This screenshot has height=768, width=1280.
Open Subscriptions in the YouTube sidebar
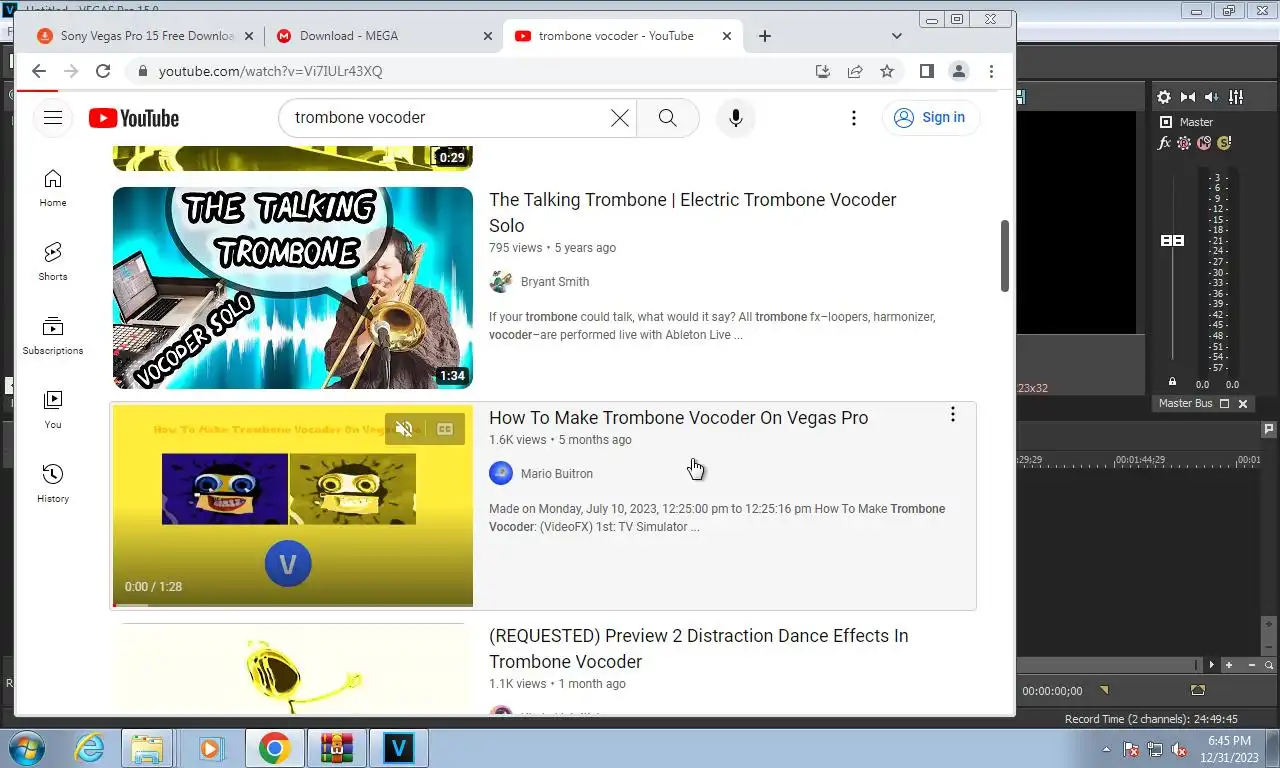(x=53, y=336)
